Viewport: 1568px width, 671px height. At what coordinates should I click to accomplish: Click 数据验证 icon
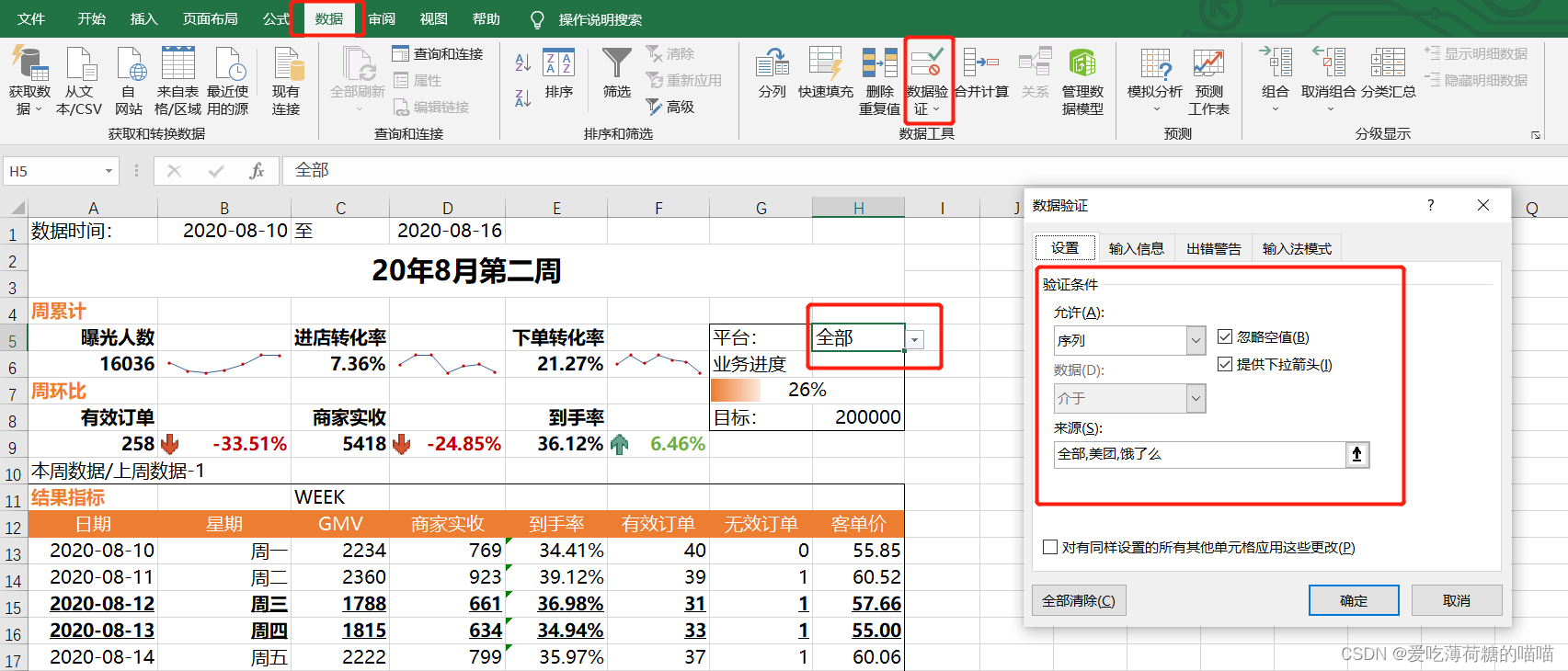(x=926, y=62)
